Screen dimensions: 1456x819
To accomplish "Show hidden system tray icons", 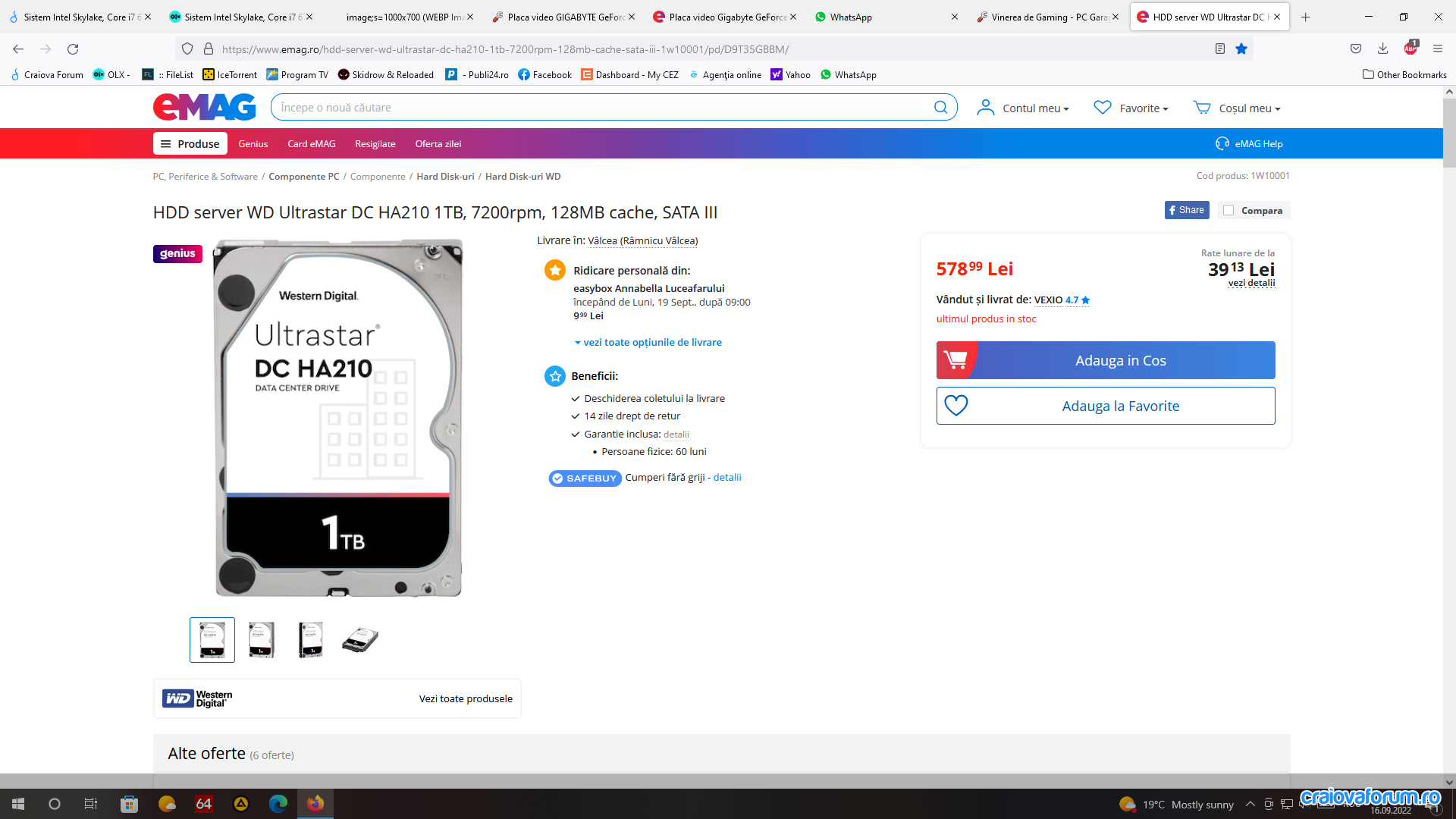I will pyautogui.click(x=1250, y=804).
